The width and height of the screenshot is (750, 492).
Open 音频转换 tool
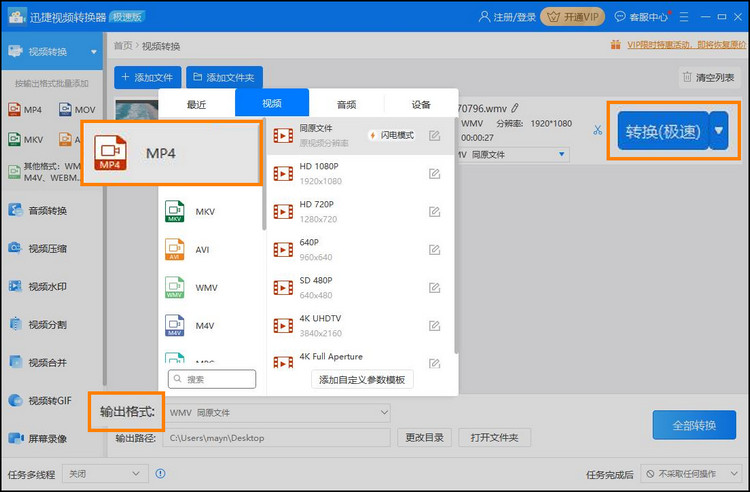(38, 210)
